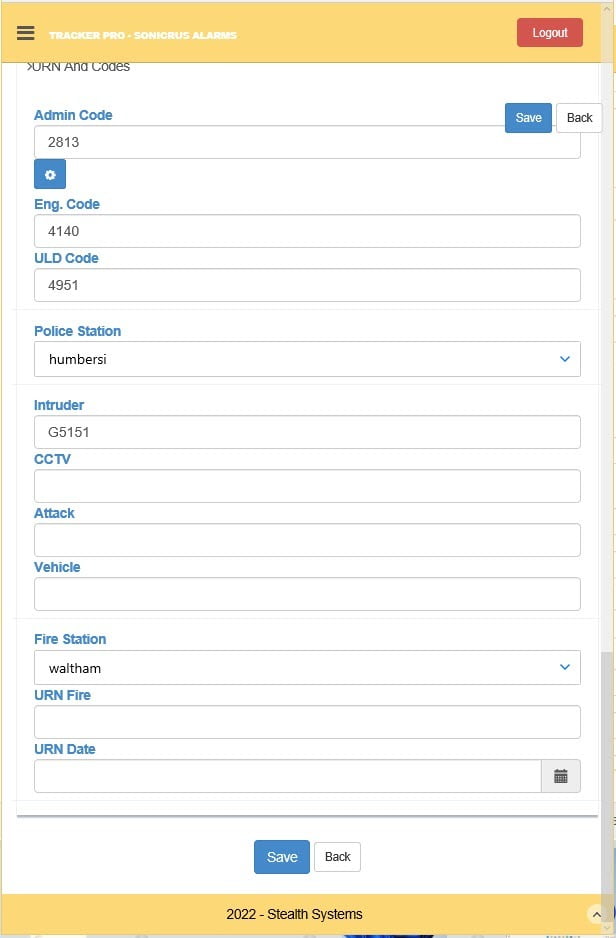This screenshot has width=616, height=938.
Task: Select the ULD Code field
Action: 307,285
